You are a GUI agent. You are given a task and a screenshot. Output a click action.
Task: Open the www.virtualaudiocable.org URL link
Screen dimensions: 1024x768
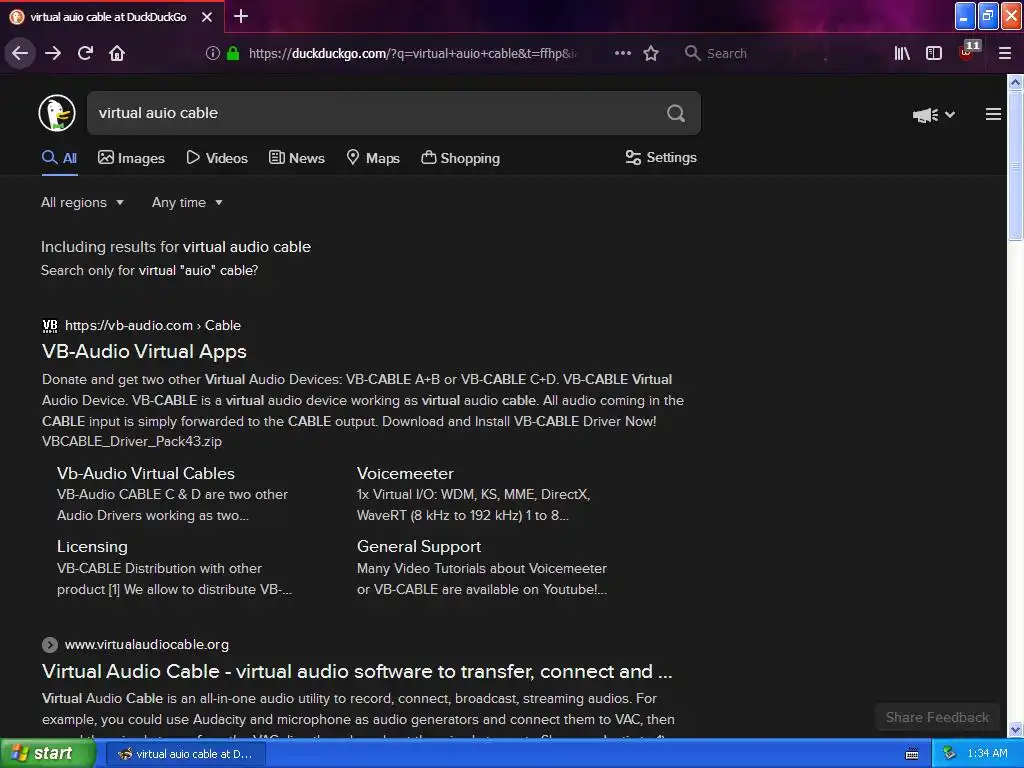click(147, 645)
